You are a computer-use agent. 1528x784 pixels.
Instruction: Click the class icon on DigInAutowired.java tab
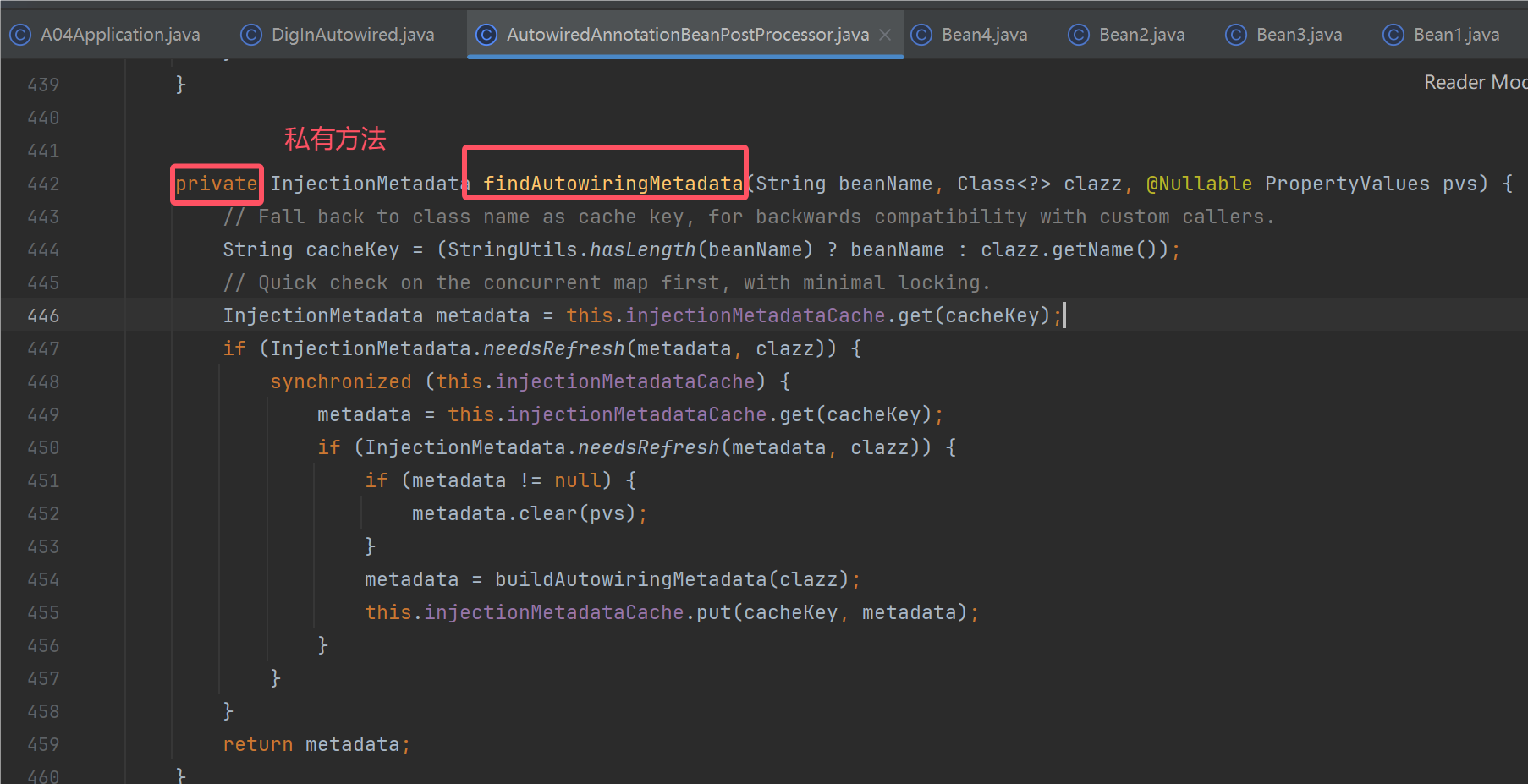click(x=251, y=35)
